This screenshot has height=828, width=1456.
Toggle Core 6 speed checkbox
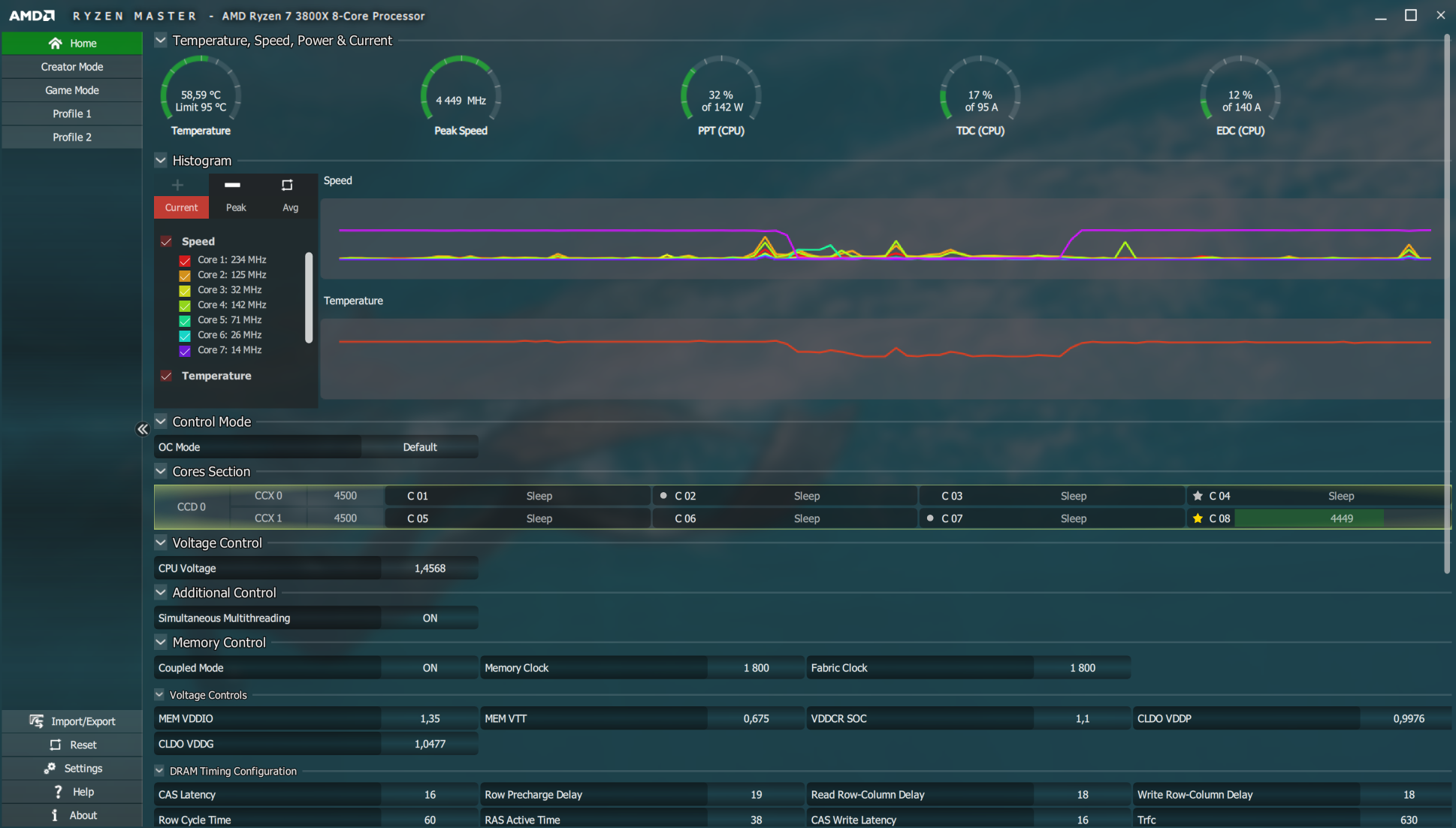pyautogui.click(x=185, y=335)
